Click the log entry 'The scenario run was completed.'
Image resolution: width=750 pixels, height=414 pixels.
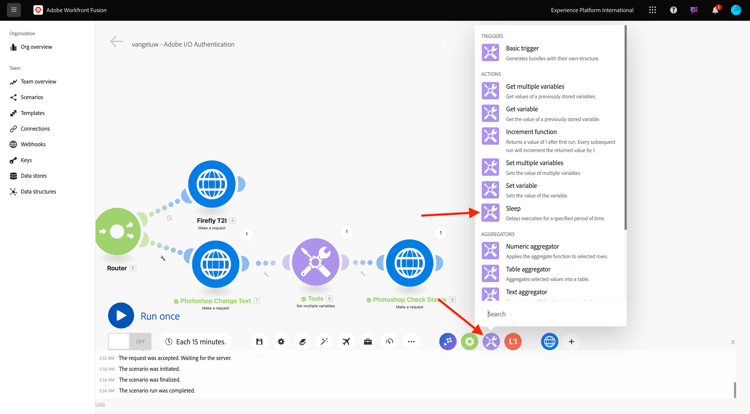(x=157, y=391)
